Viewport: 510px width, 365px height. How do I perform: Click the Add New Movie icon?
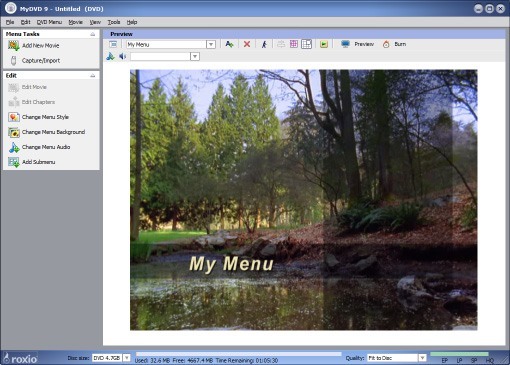pyautogui.click(x=14, y=46)
